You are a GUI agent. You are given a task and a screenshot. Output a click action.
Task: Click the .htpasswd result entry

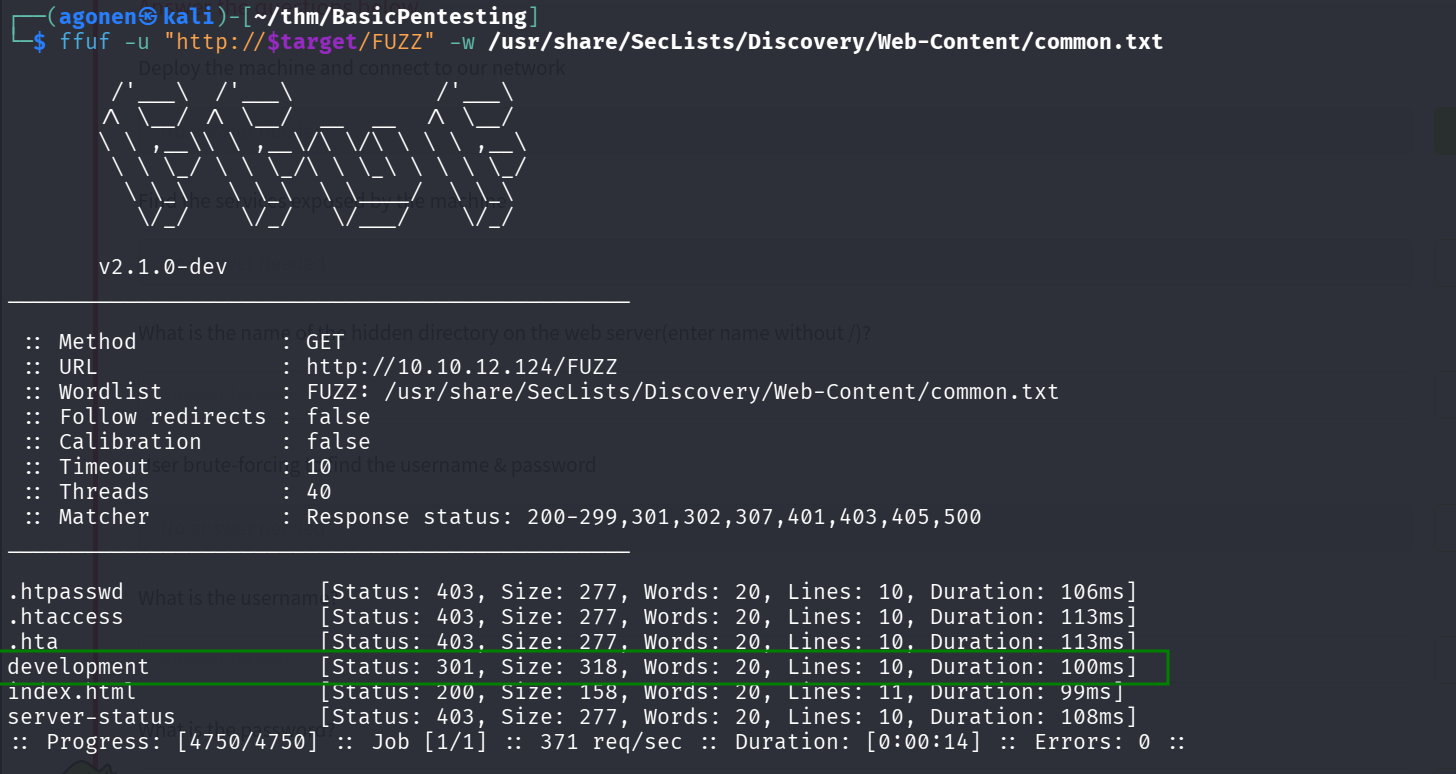[x=66, y=591]
